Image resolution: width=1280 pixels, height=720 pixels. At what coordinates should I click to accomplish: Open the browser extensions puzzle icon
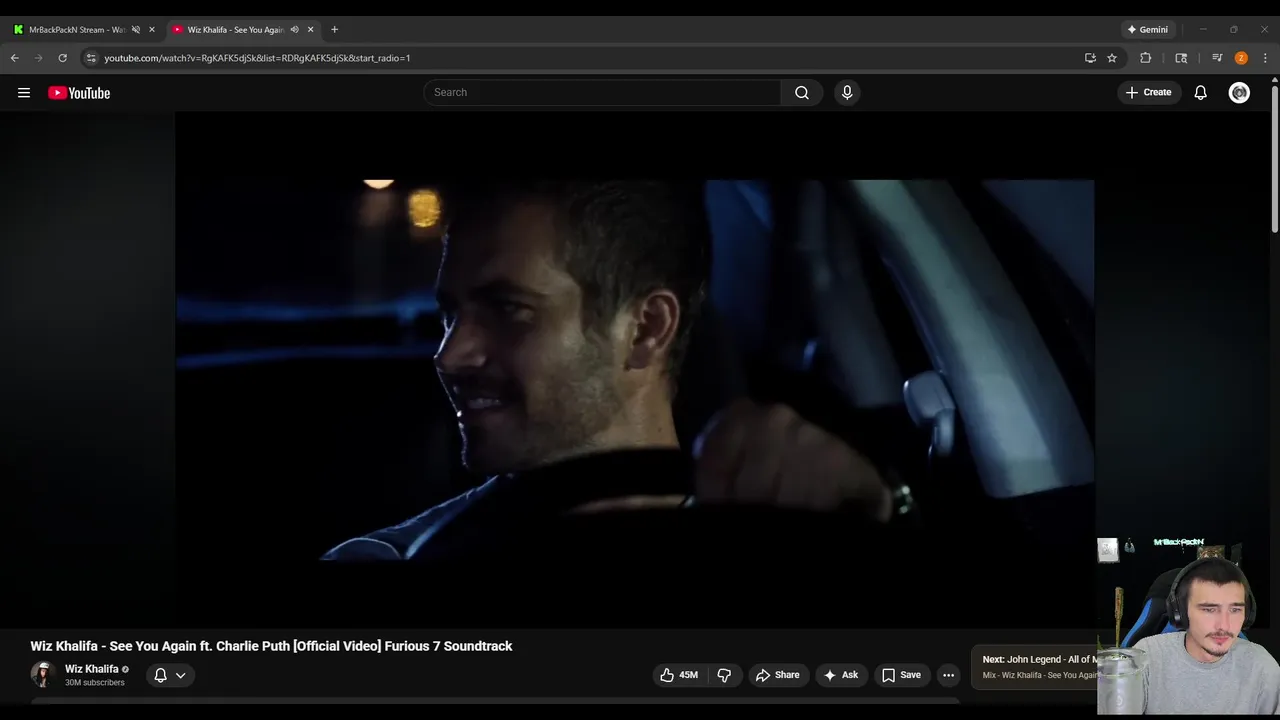[1146, 58]
